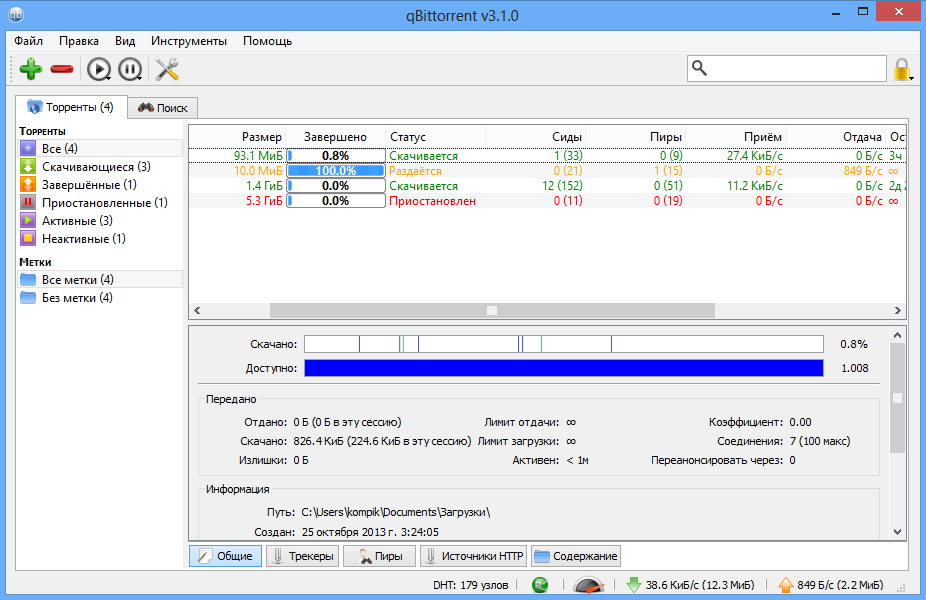Click the horizontal scrollbar left arrow in torrent list

point(197,311)
